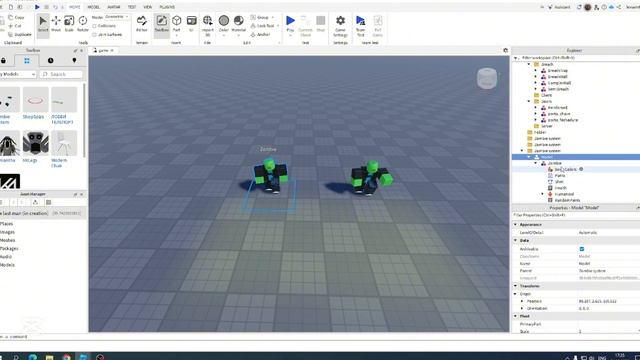Open the Mode dropdown in Tools
Image resolution: width=640 pixels, height=360 pixels.
[x=117, y=17]
